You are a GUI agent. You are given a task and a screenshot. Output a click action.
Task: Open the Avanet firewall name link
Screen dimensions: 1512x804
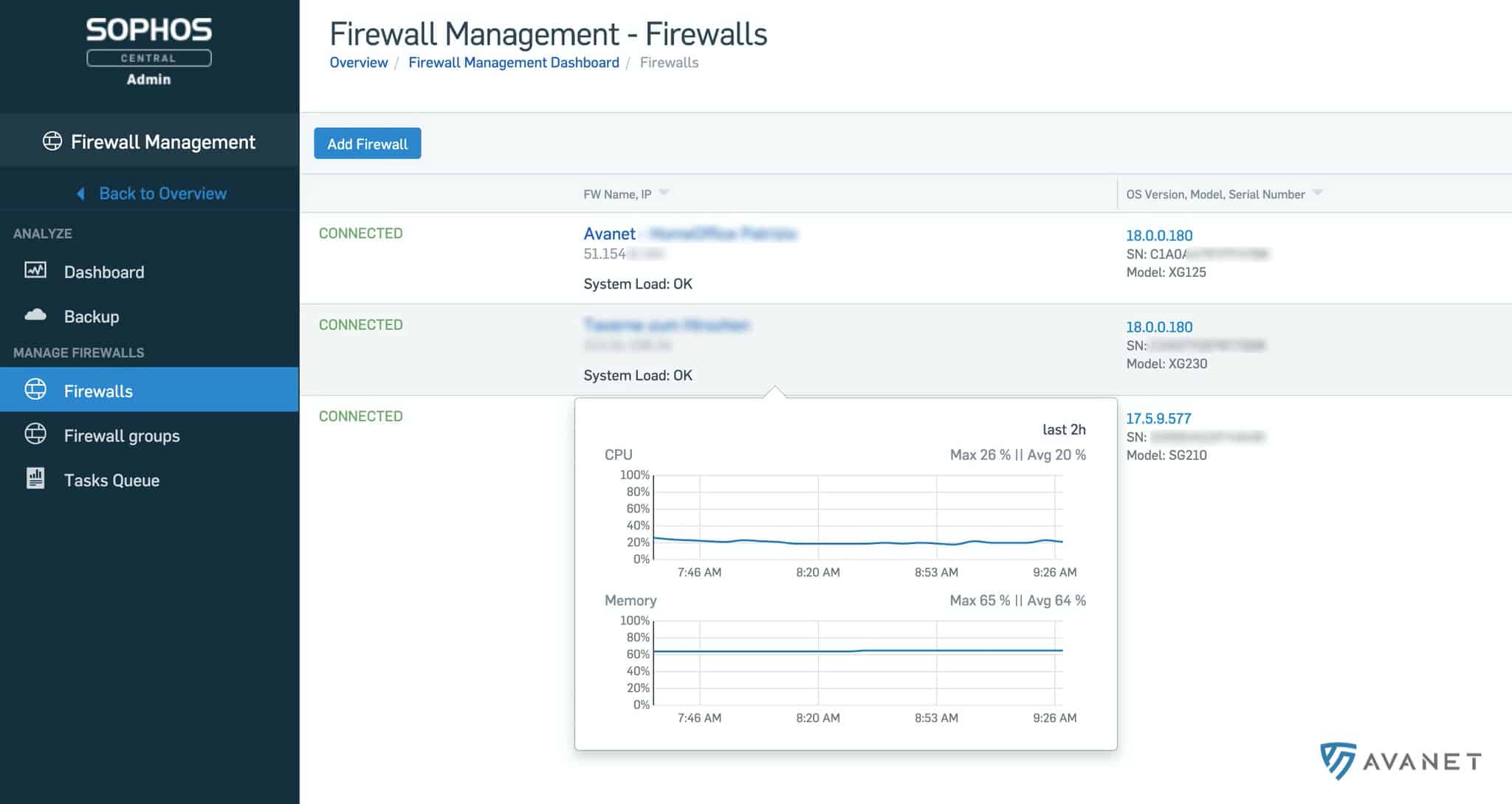609,234
